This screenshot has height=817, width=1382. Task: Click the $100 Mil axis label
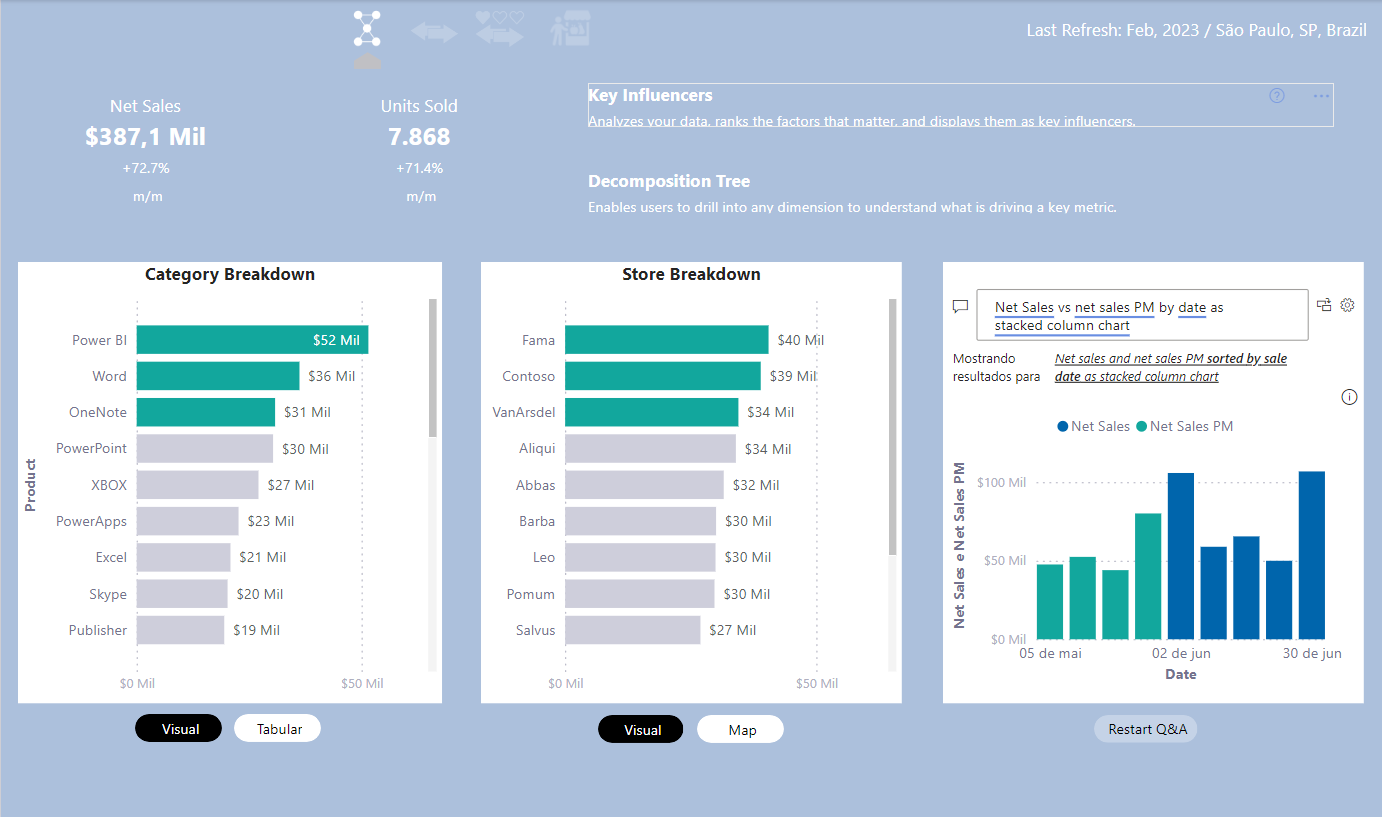tap(1001, 482)
